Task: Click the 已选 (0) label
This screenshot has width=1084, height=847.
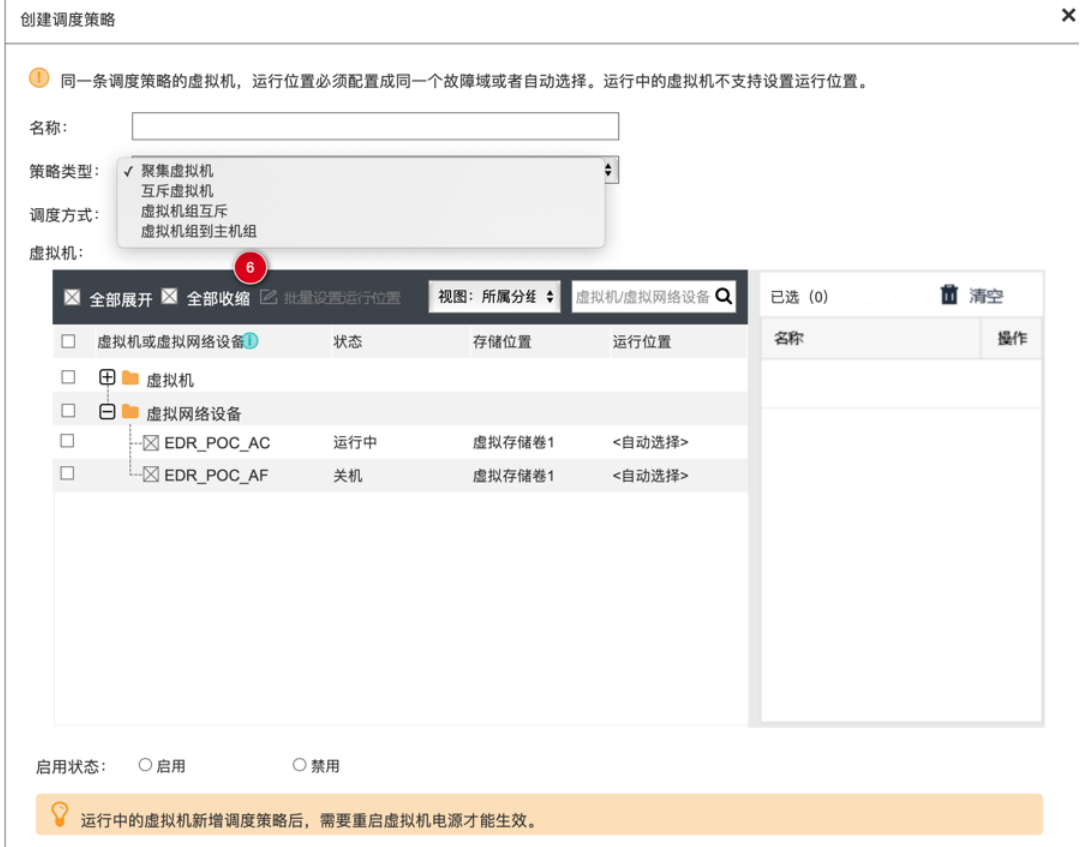Action: (799, 297)
